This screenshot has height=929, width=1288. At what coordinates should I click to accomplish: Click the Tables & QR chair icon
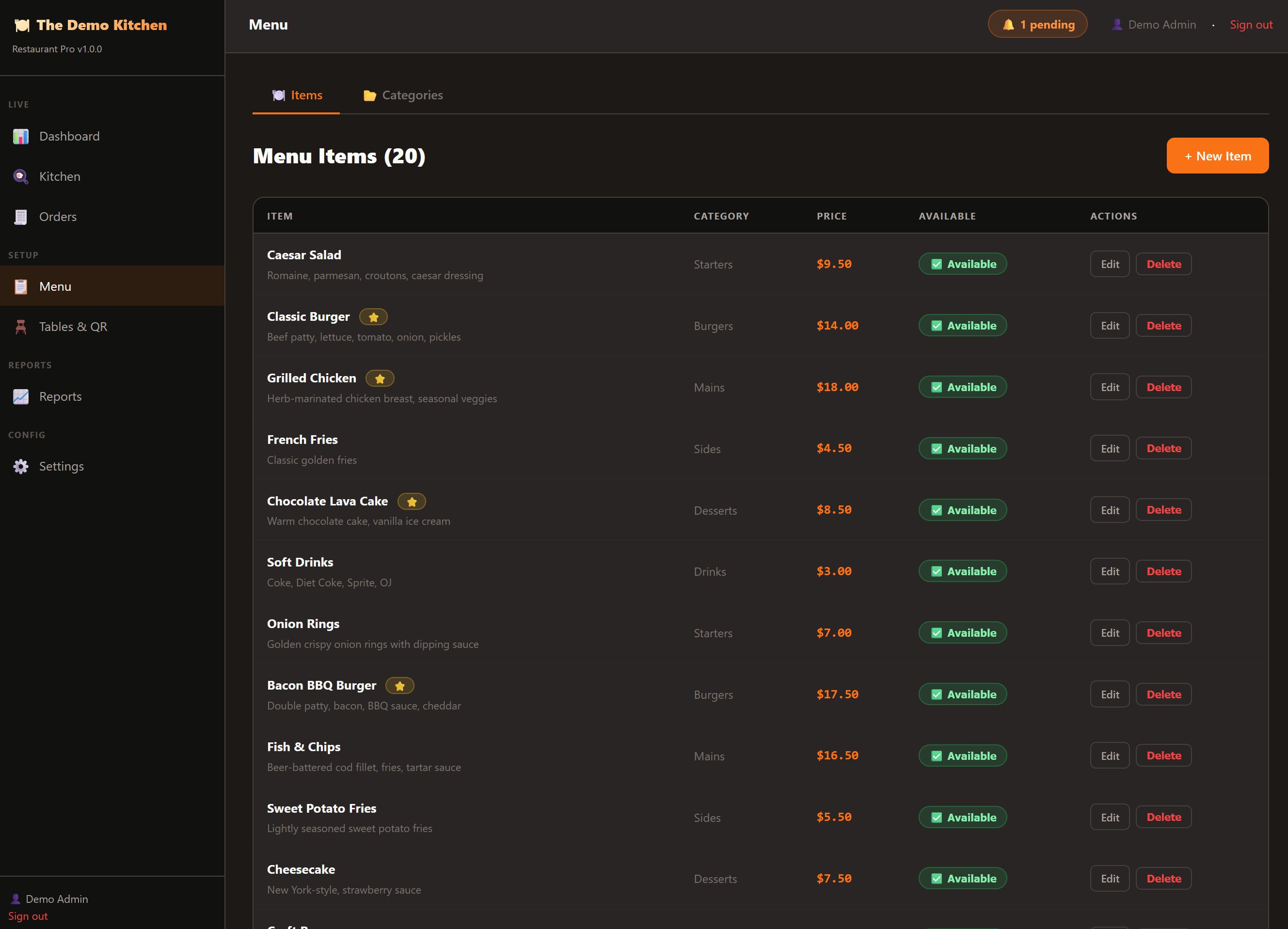click(21, 327)
